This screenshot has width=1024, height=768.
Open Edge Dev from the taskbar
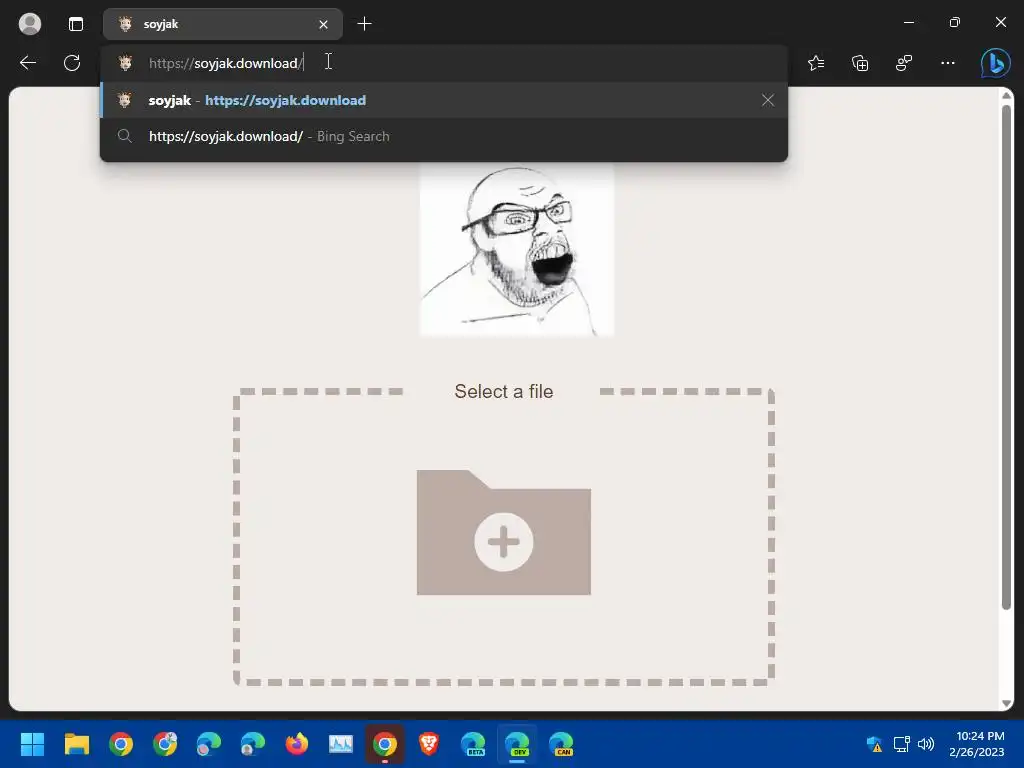[517, 744]
